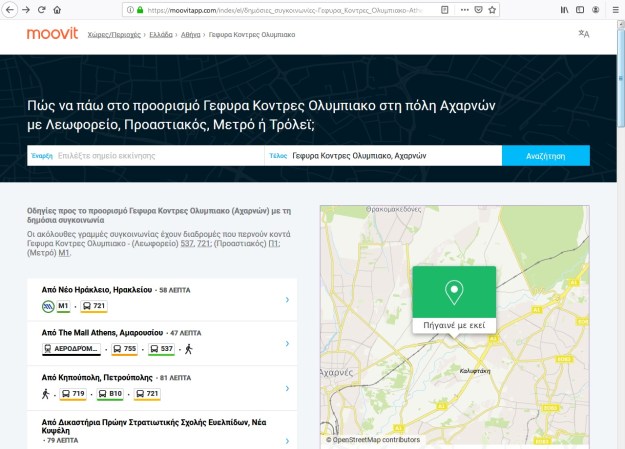Image resolution: width=625 pixels, height=449 pixels.
Task: Click the ΑΕΡΟΔΡΟΜ train line badge
Action: (x=73, y=349)
